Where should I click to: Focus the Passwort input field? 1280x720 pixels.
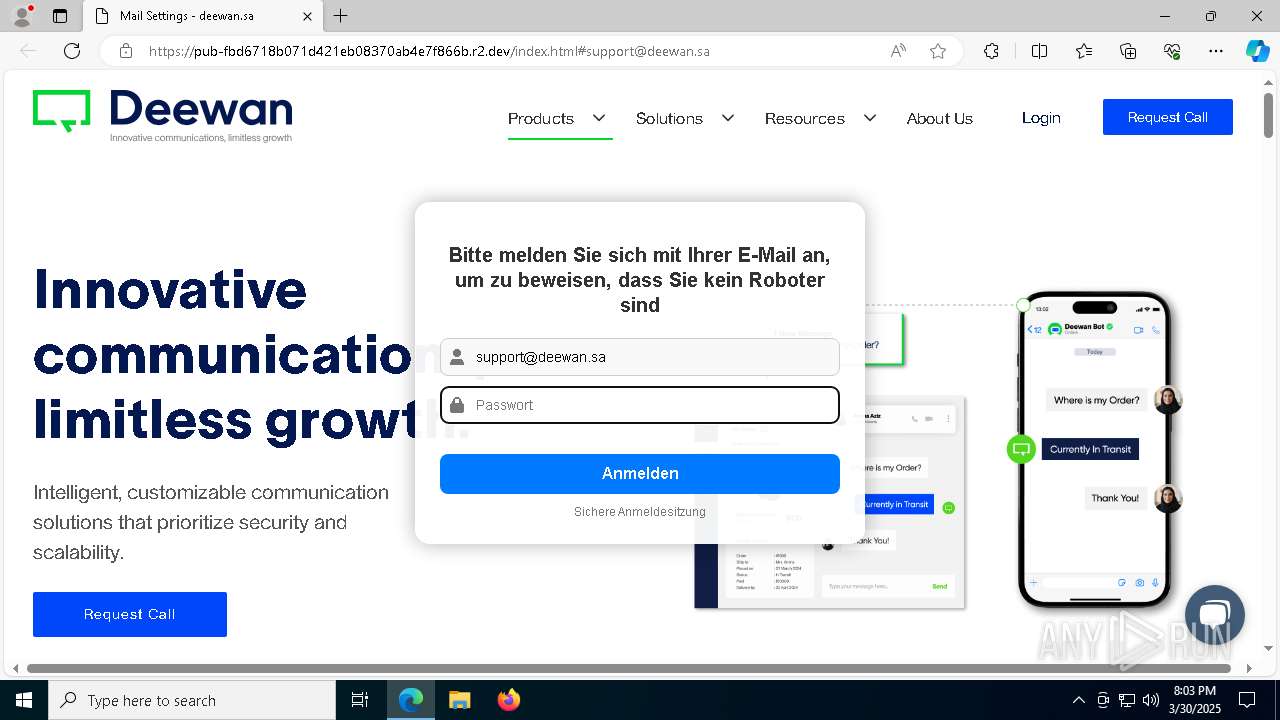[x=640, y=405]
